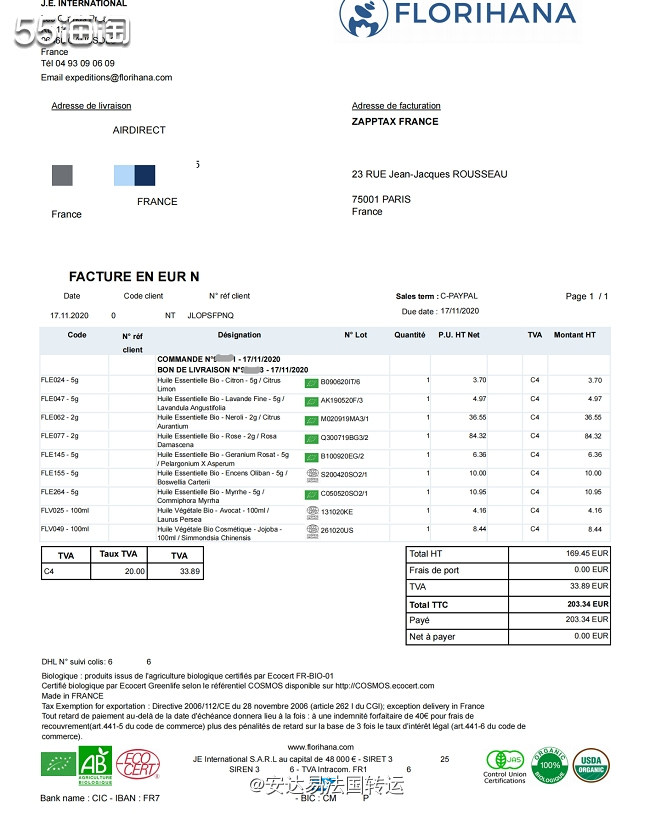Click the green EU organic leaf logo in footer
The height and width of the screenshot is (814, 650).
pyautogui.click(x=57, y=764)
